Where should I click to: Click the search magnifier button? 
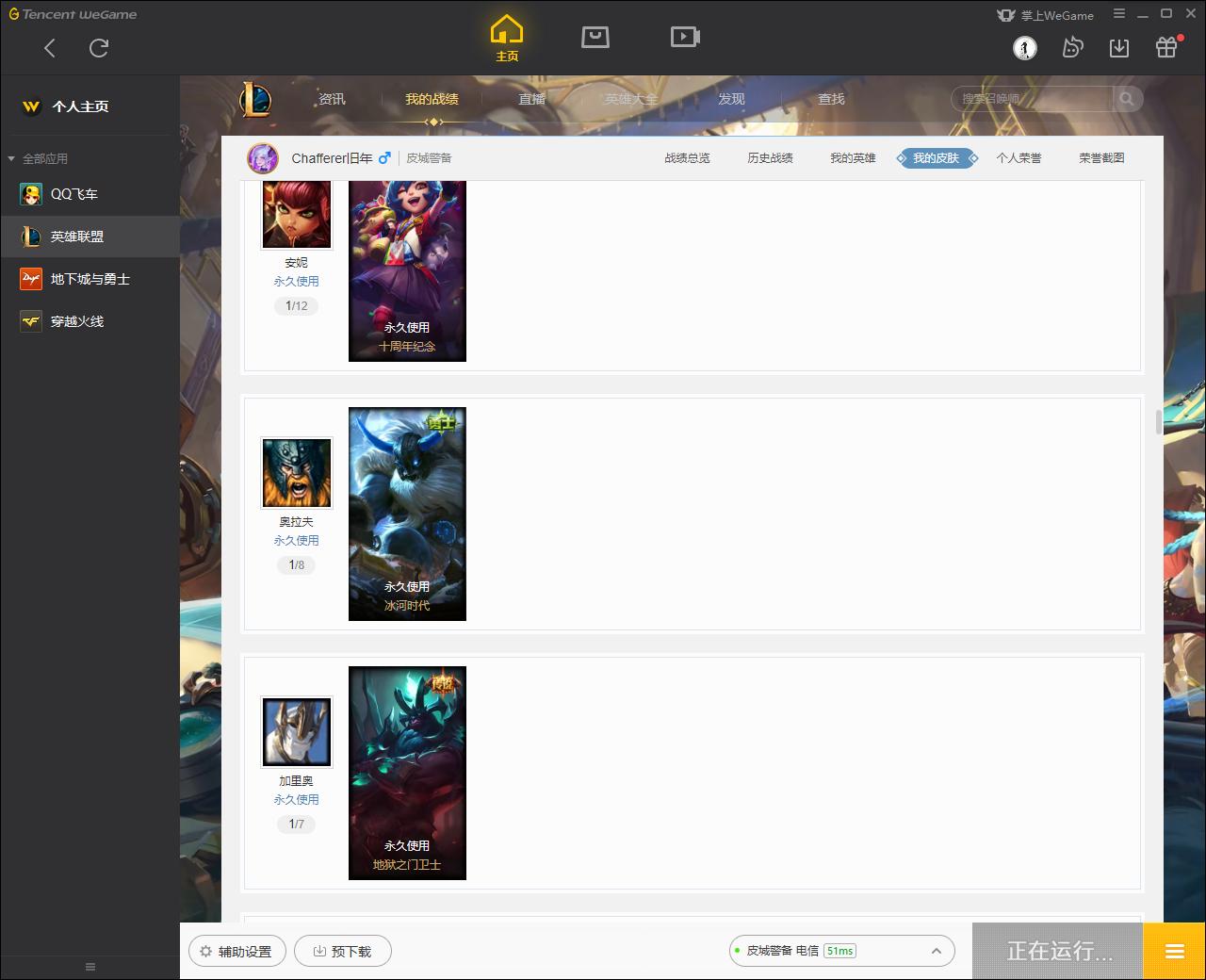click(x=1127, y=99)
